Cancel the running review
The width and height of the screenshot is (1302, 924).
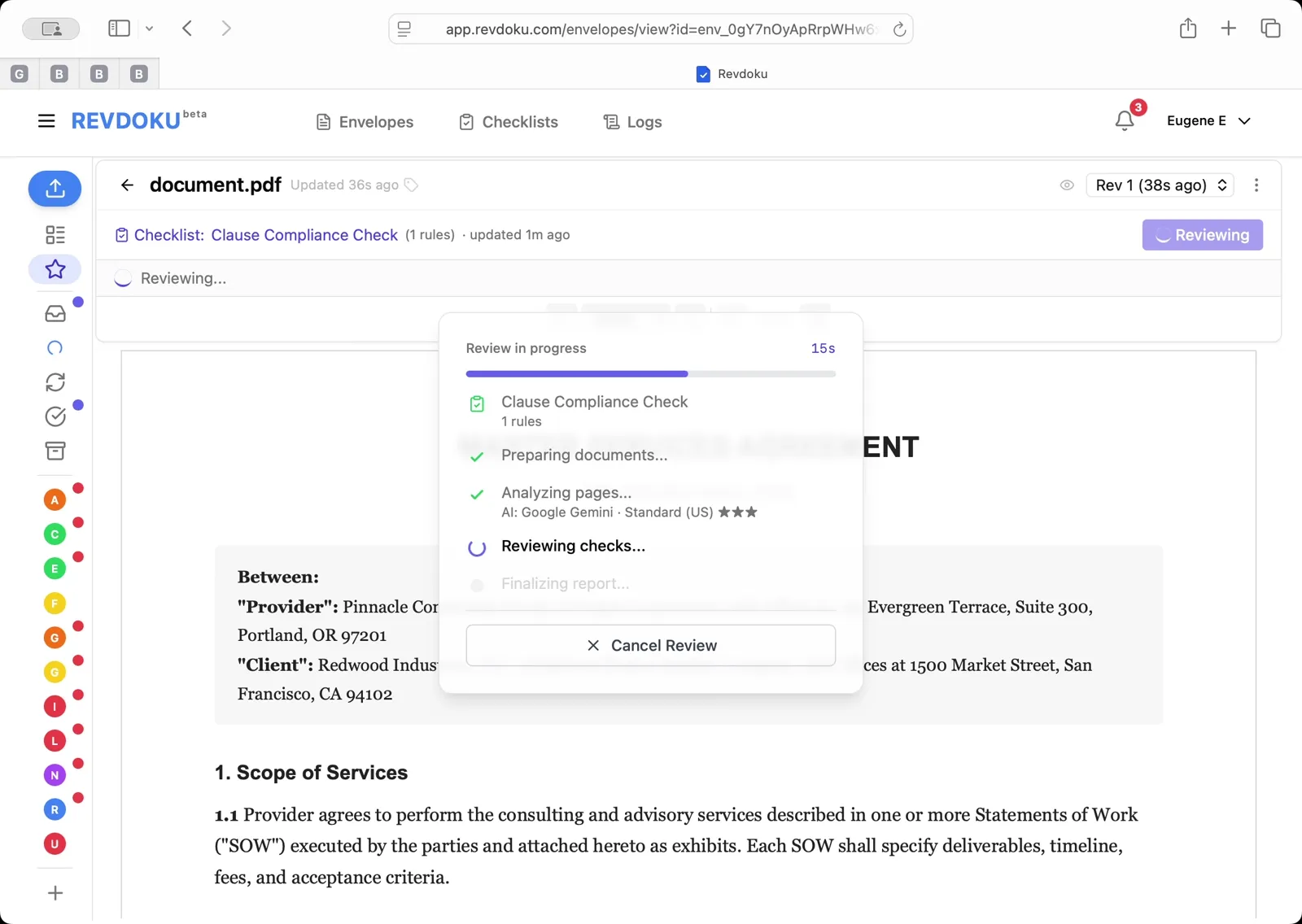tap(650, 645)
